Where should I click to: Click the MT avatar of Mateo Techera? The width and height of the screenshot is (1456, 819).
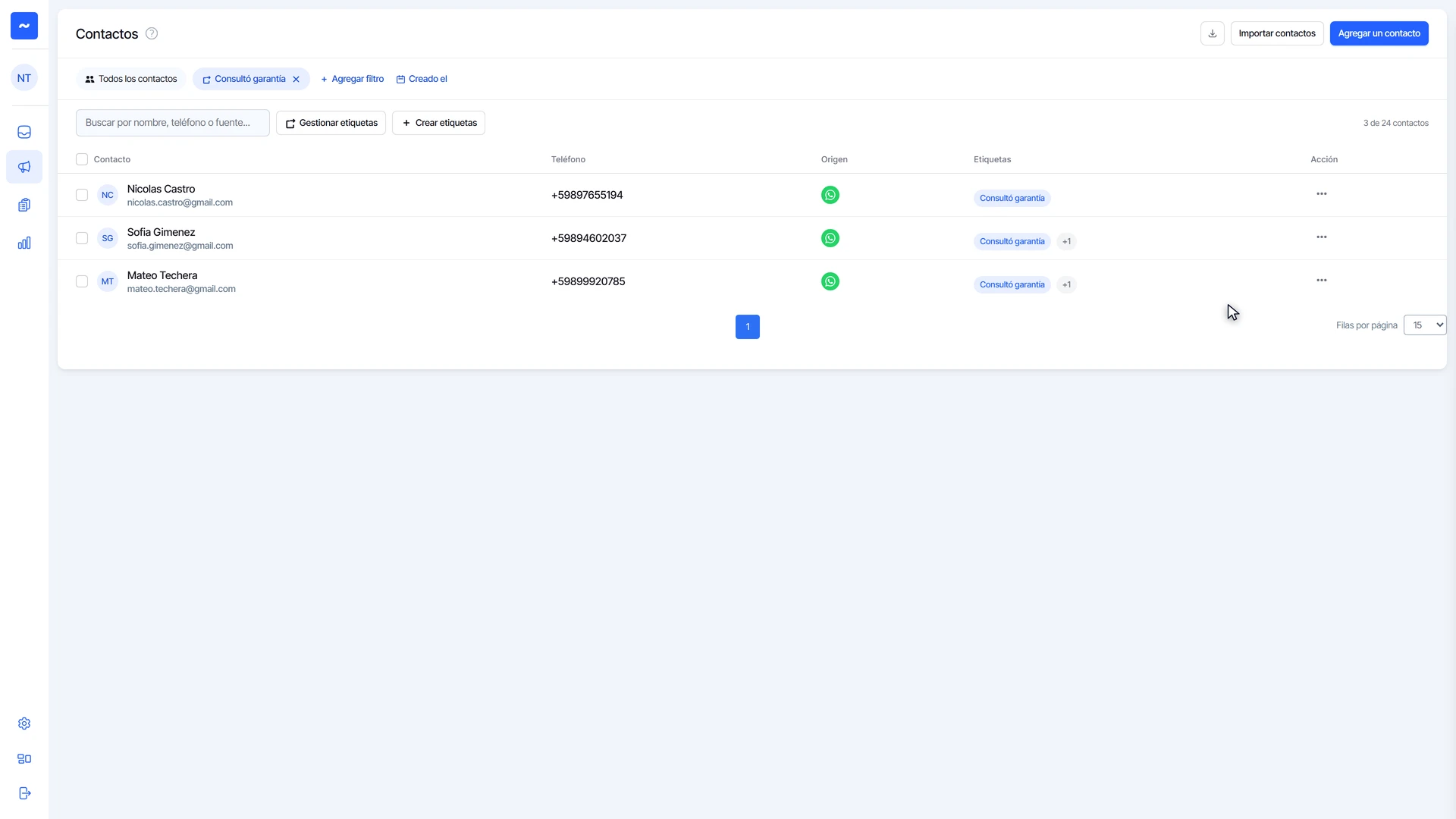click(108, 281)
